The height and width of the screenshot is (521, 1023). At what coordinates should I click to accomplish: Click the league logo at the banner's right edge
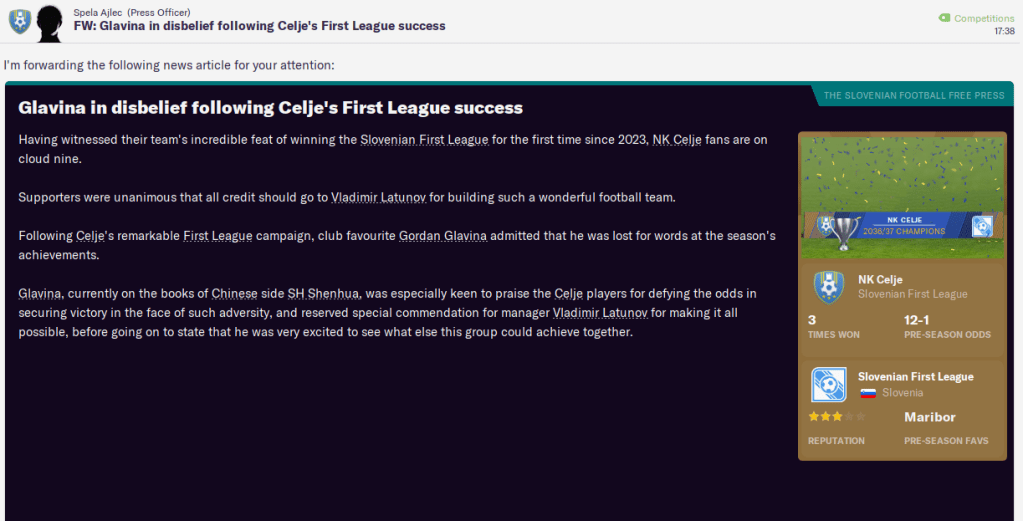click(x=981, y=225)
